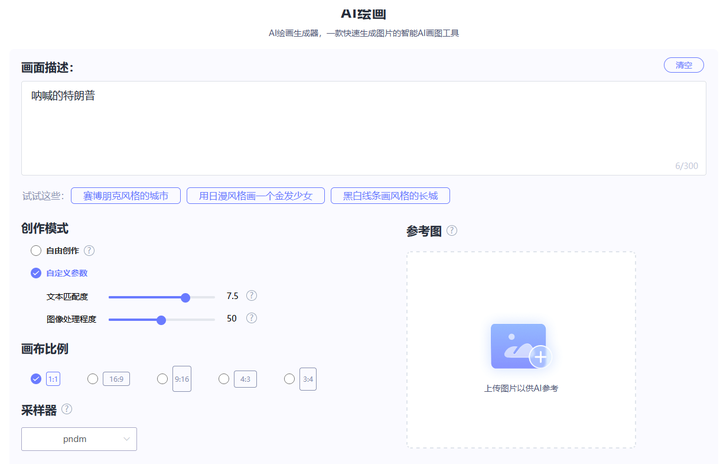Viewport: 720px width, 464px height.
Task: Open help icon beside 图像处理程度 value 50
Action: coord(251,318)
